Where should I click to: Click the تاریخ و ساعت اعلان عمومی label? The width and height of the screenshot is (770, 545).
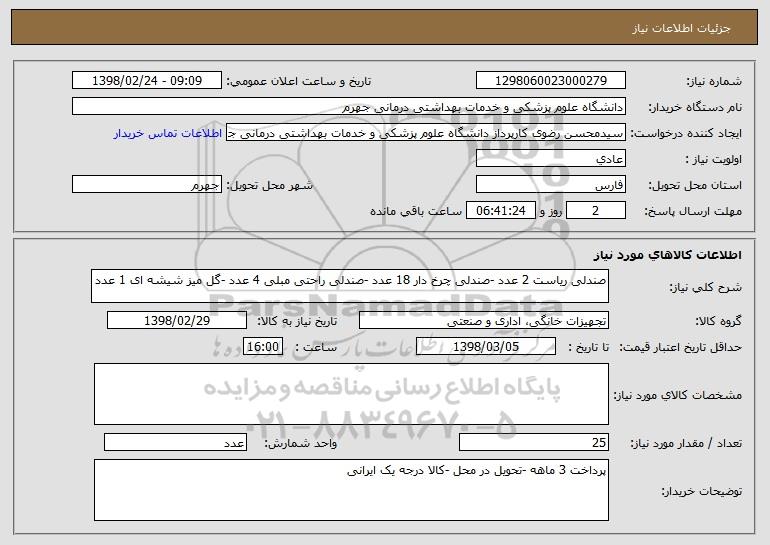(299, 81)
